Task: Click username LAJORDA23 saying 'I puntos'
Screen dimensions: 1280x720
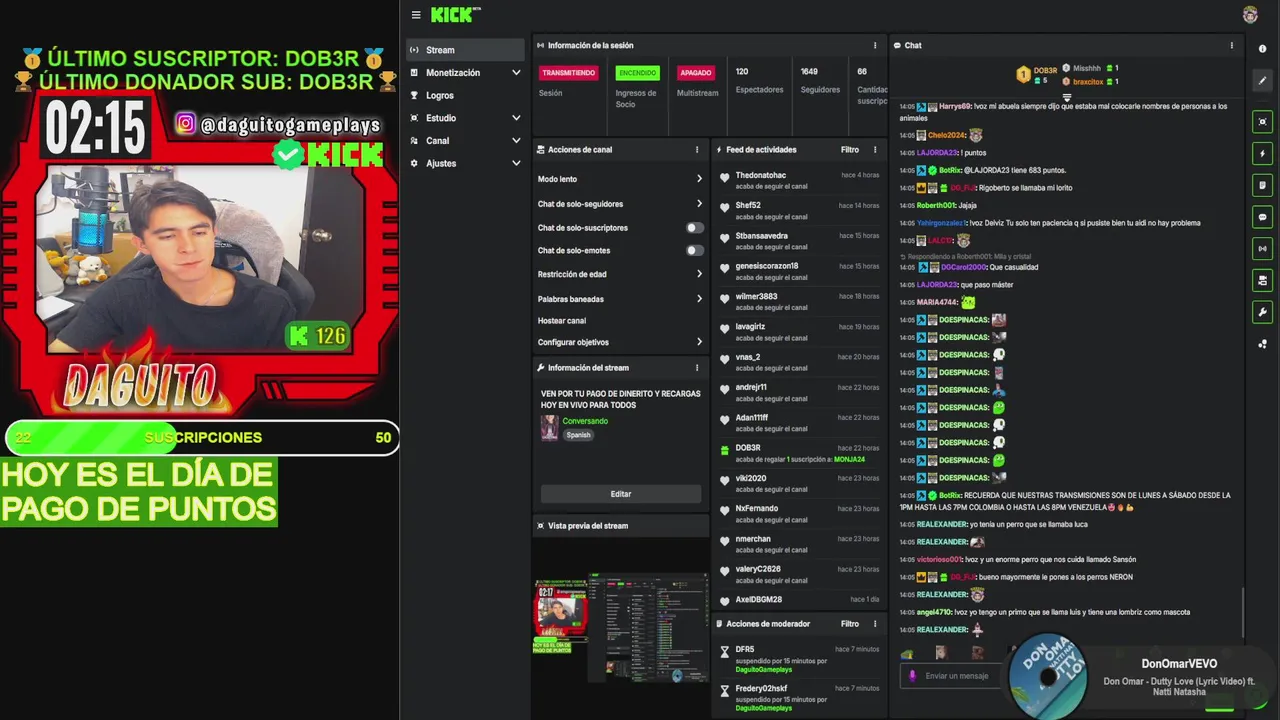Action: point(937,153)
